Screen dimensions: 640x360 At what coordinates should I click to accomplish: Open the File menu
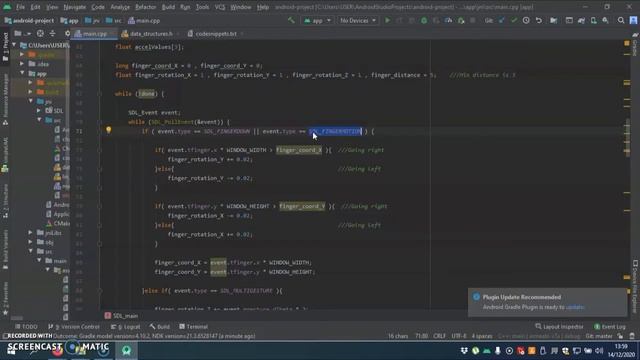[20, 7]
